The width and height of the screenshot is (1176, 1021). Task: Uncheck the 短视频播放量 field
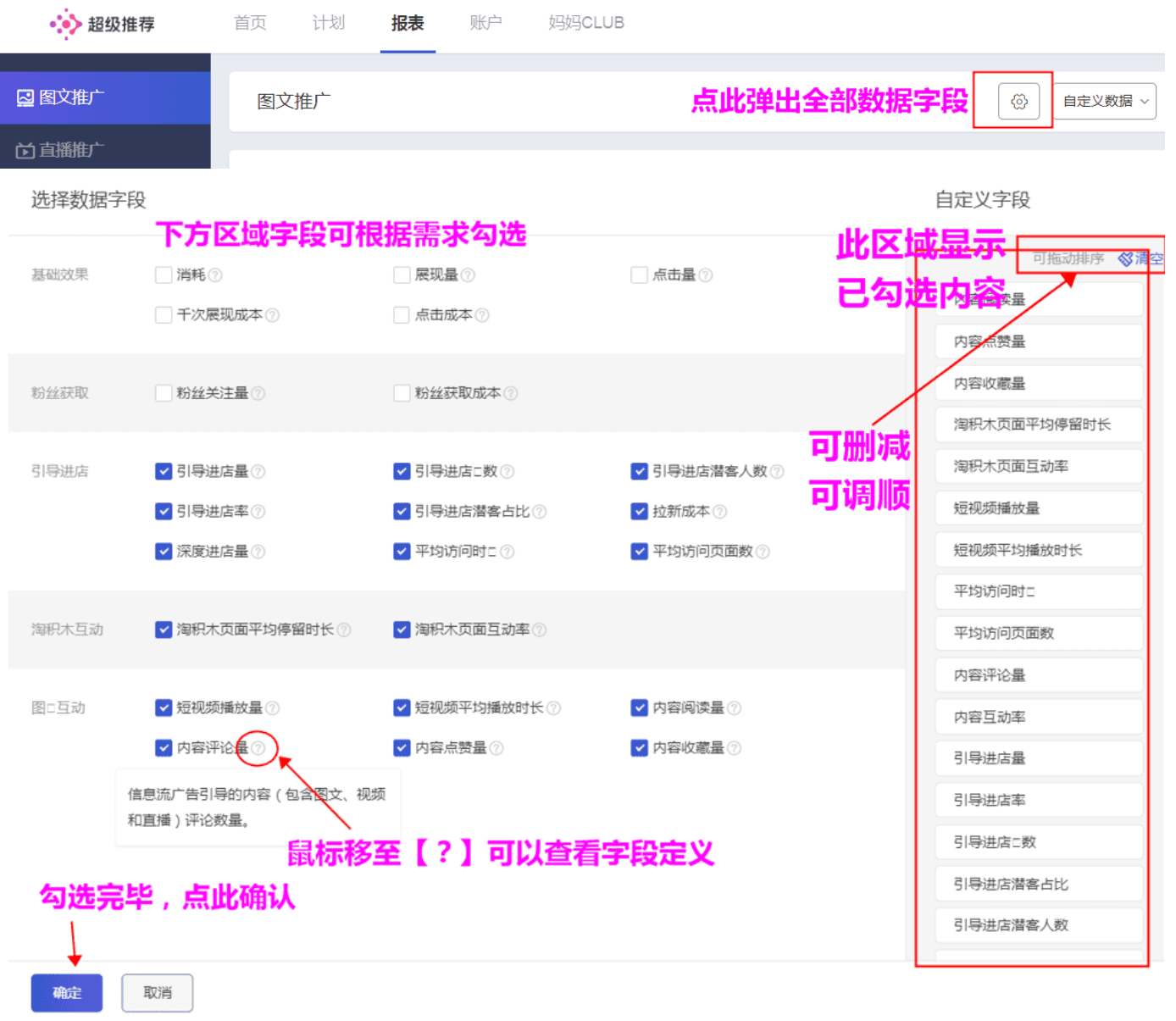[x=163, y=707]
